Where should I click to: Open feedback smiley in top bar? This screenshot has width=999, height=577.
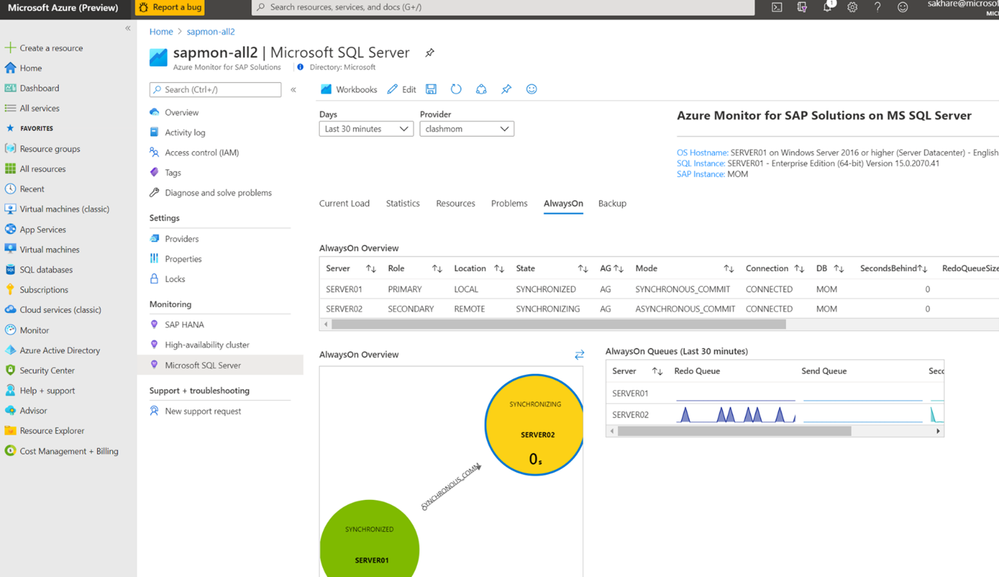coord(903,8)
